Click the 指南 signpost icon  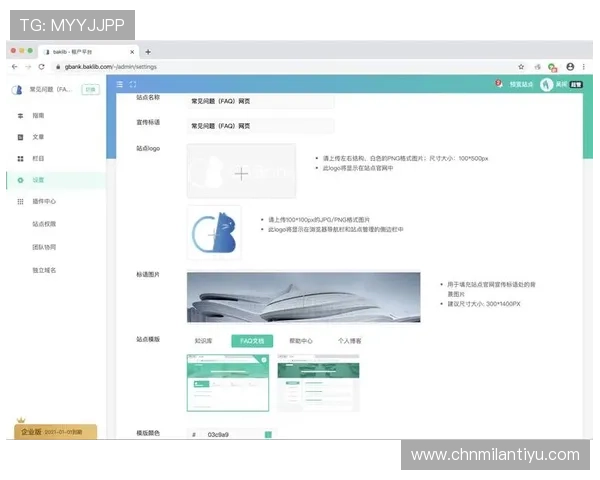(x=20, y=116)
